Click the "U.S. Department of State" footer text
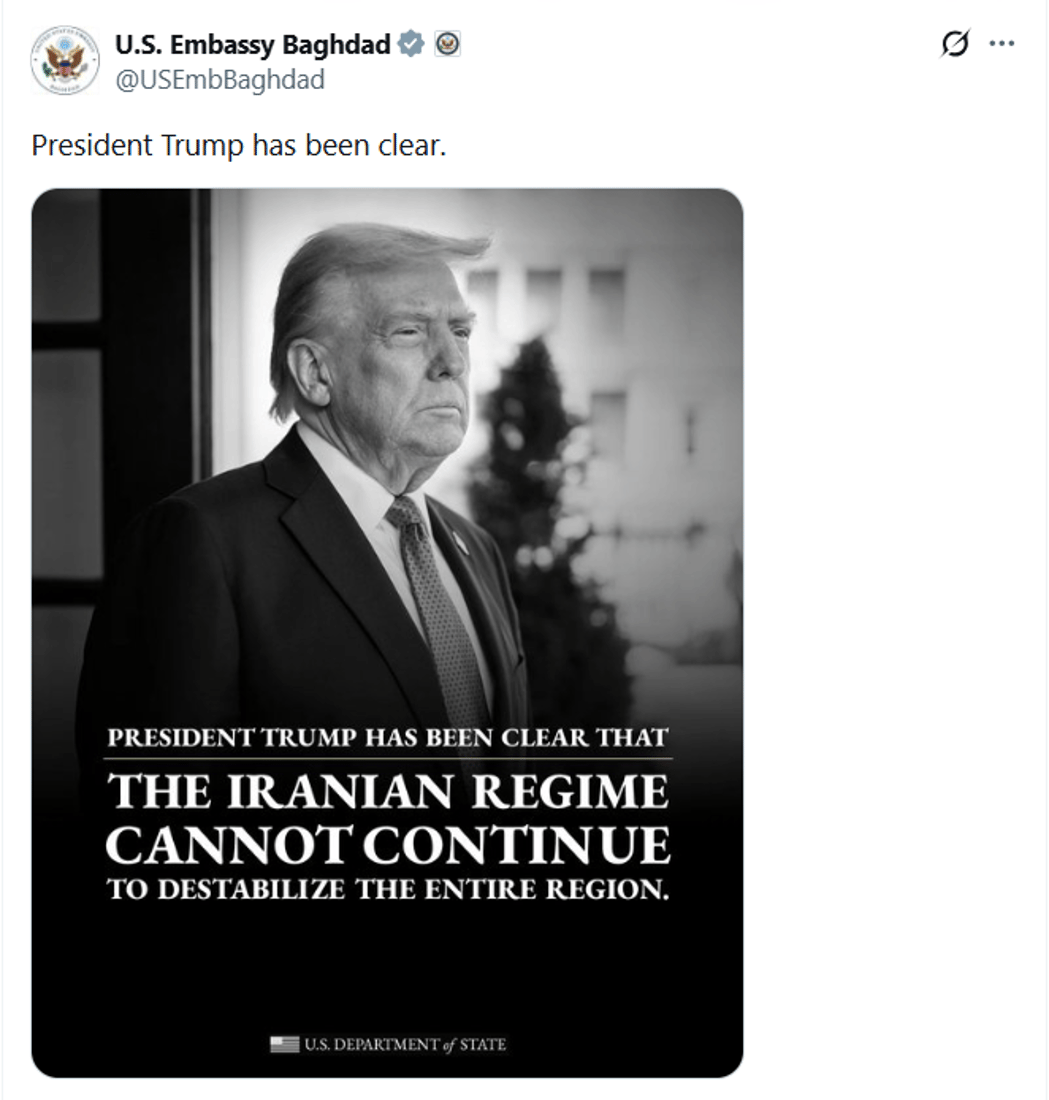The image size is (1049, 1100). (405, 1045)
